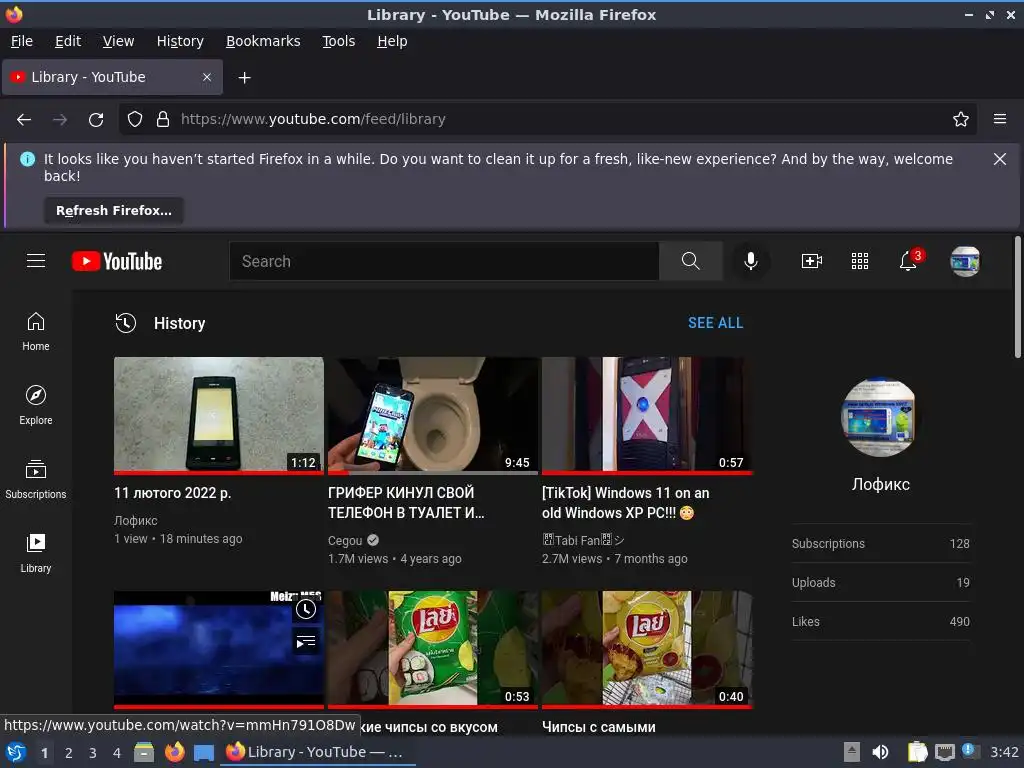Open the Edit menu
1024x768 pixels.
pos(68,41)
